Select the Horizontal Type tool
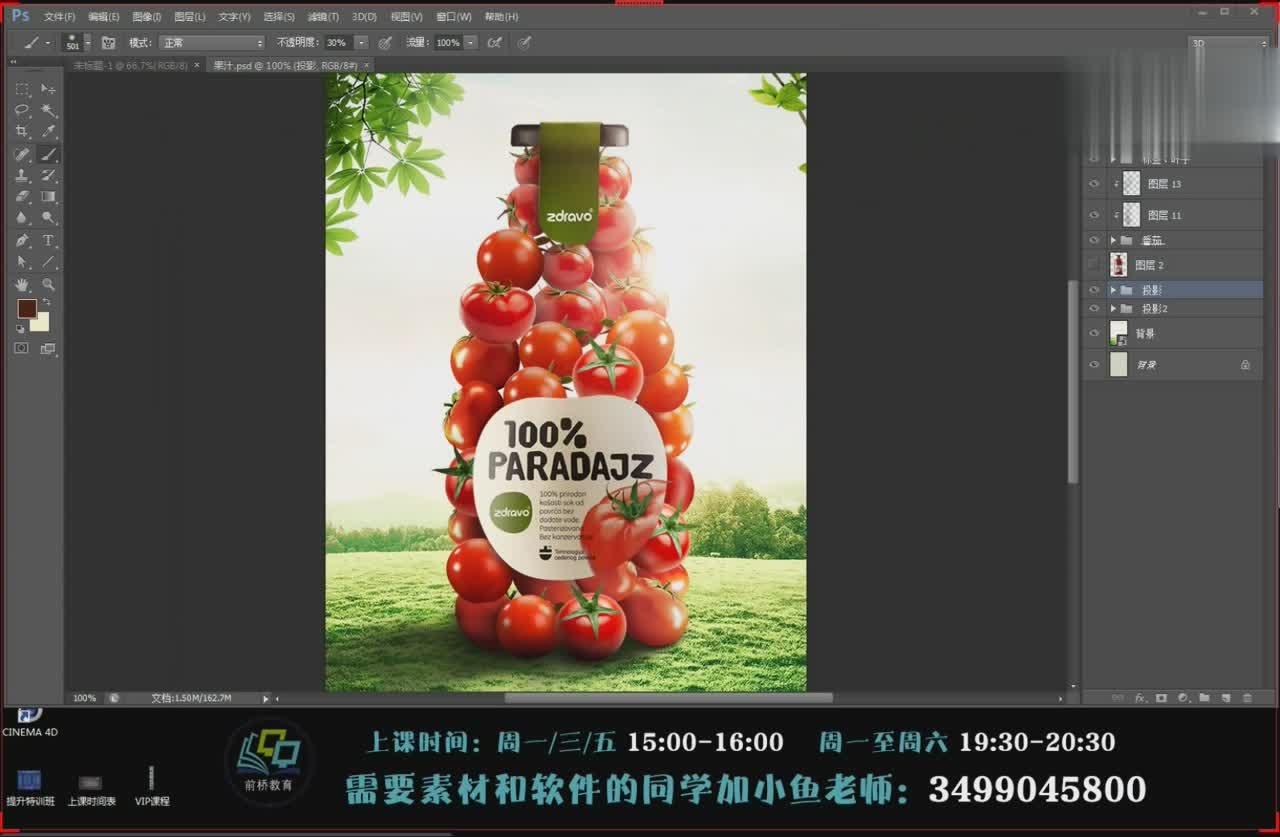This screenshot has width=1280, height=837. point(48,241)
